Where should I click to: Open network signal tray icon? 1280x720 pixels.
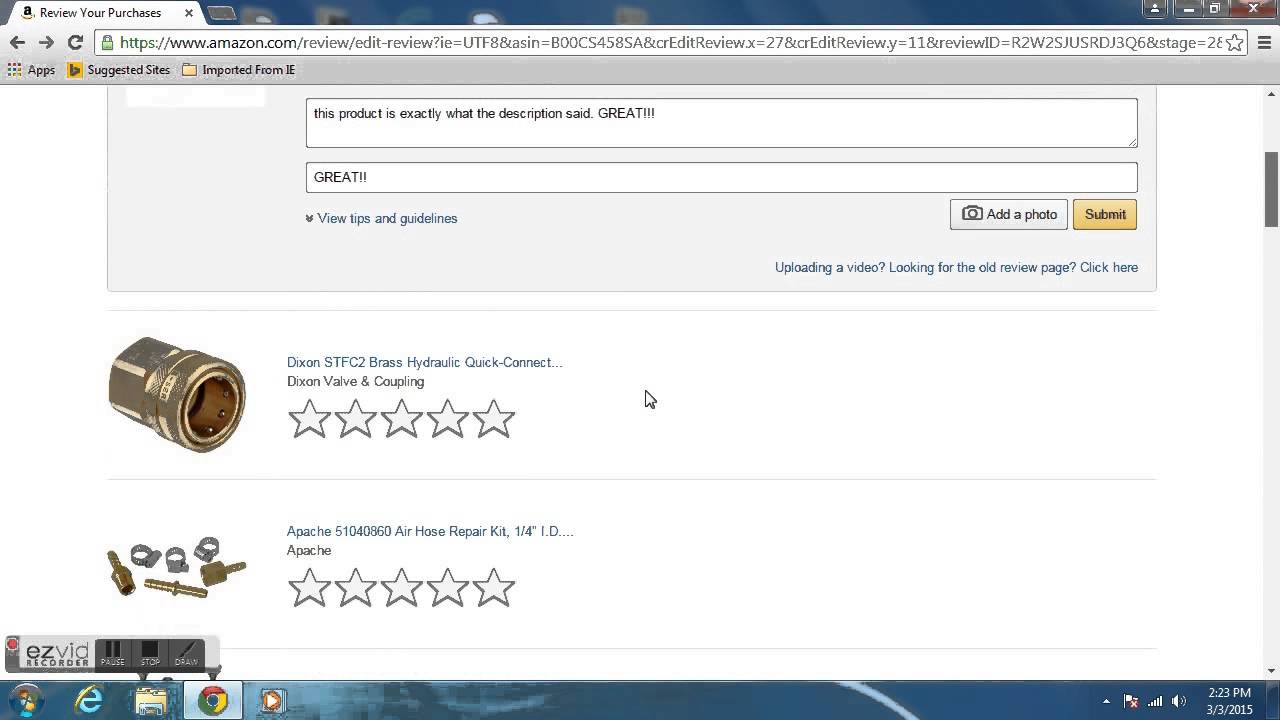point(1155,701)
